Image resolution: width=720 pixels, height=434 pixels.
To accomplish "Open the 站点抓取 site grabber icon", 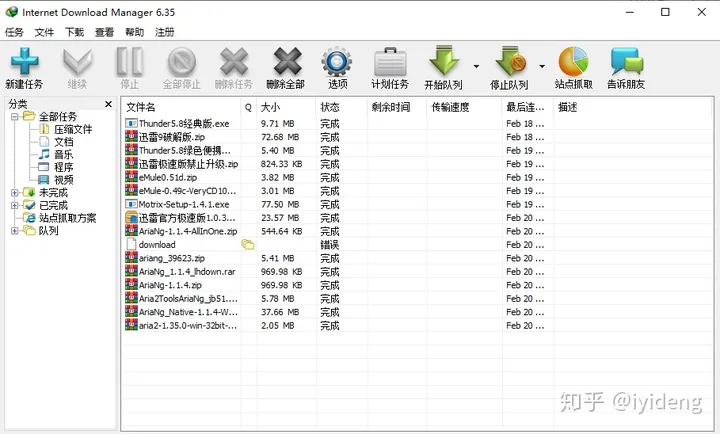I will (x=573, y=61).
